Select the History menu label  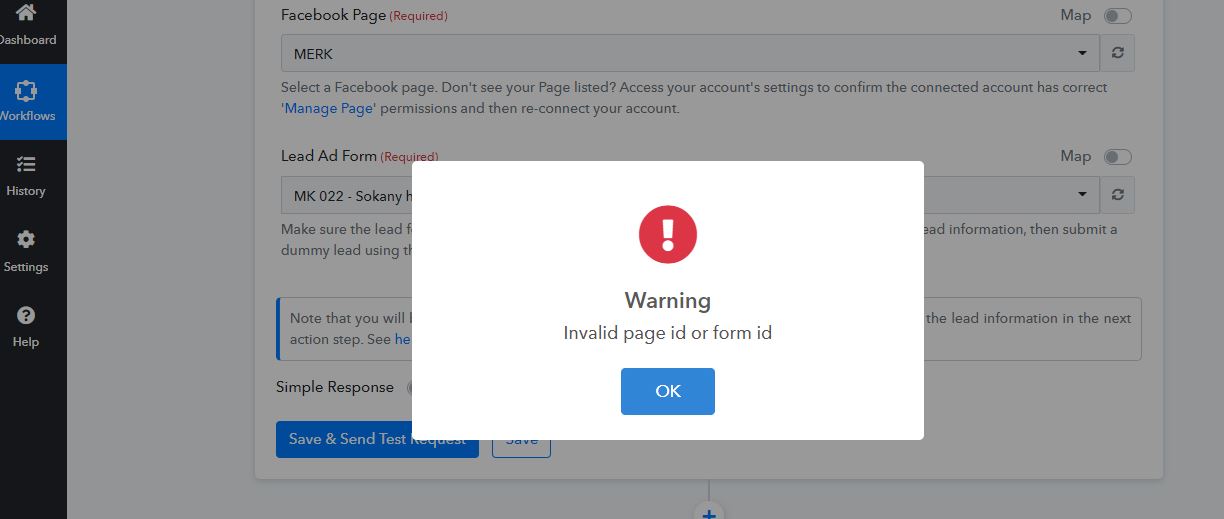point(26,191)
